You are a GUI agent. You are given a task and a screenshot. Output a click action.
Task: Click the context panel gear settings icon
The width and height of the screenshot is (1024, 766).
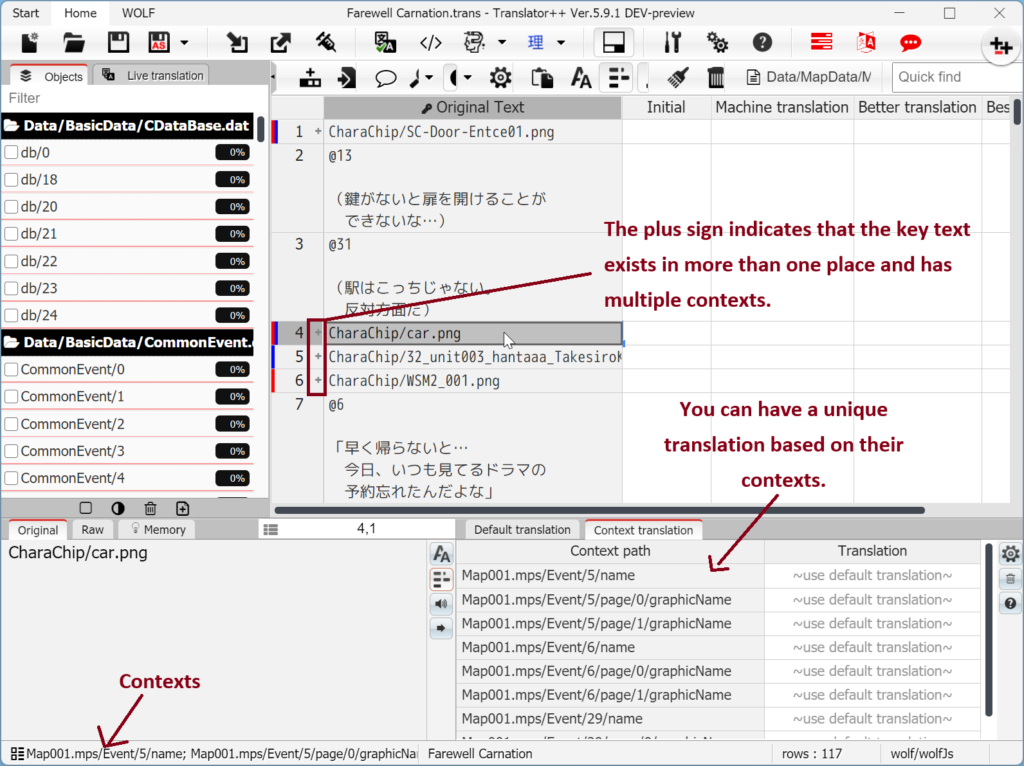pyautogui.click(x=1010, y=554)
